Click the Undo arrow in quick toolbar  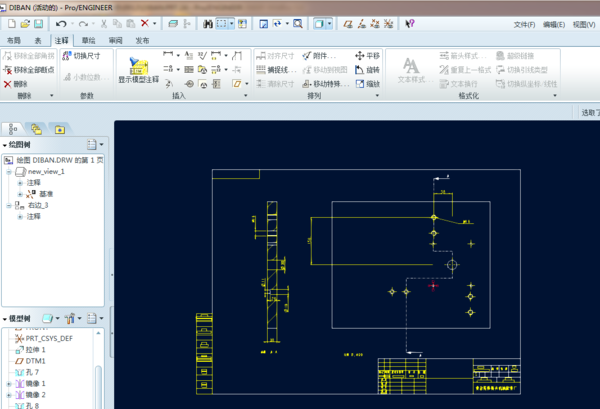coord(61,22)
